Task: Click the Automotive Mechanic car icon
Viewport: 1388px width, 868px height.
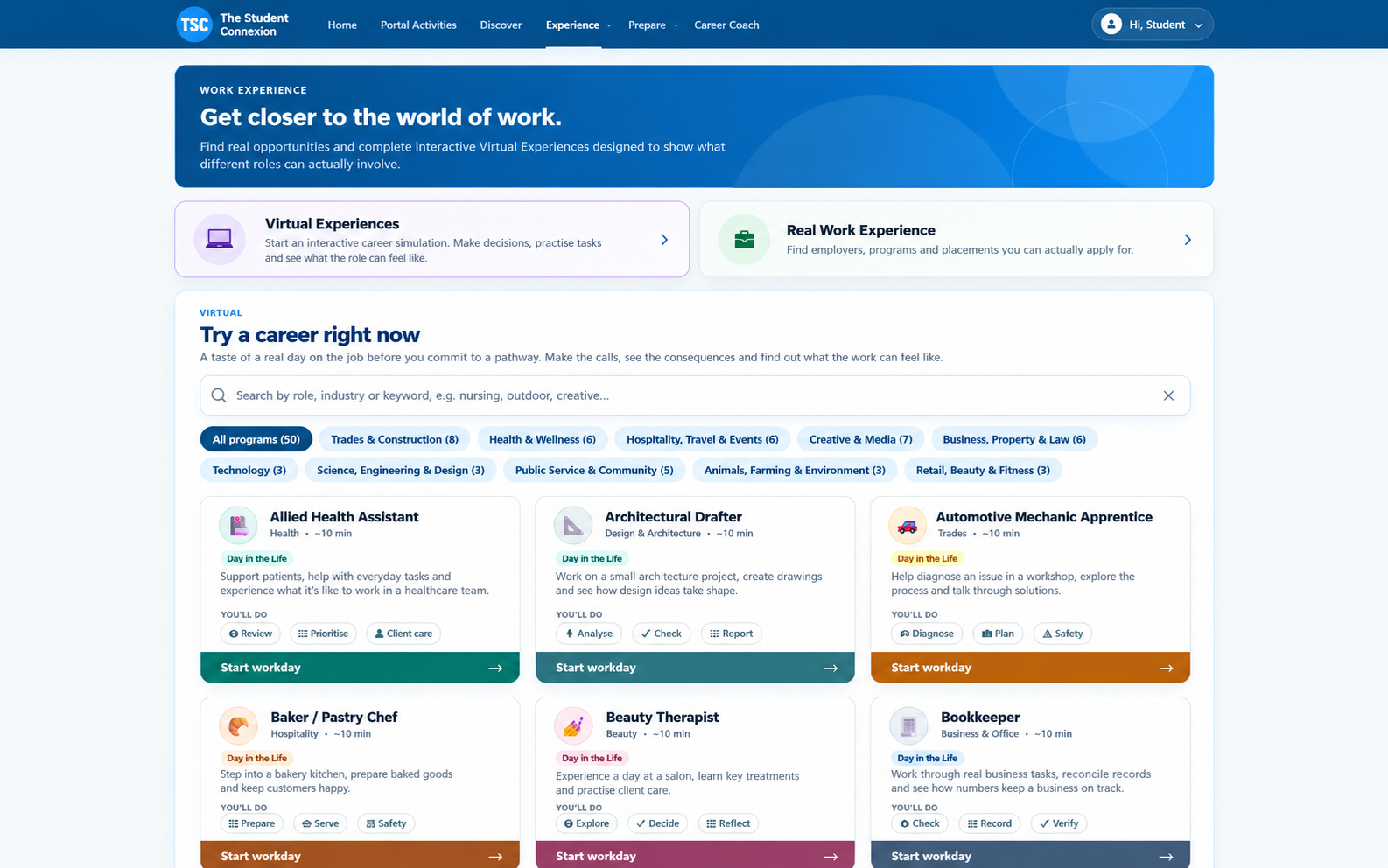Action: pyautogui.click(x=908, y=526)
